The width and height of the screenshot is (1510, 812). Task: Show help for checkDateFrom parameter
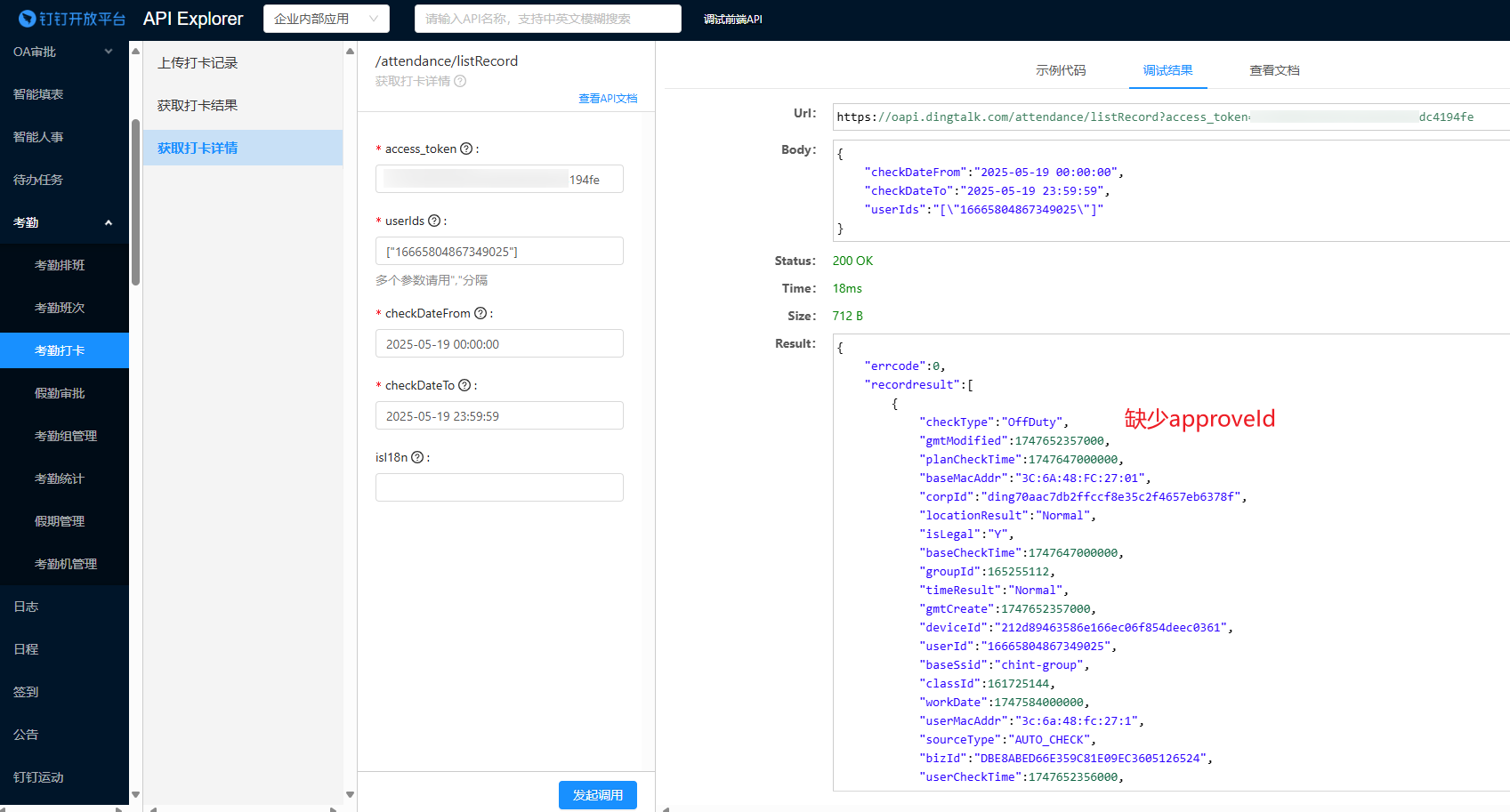click(480, 313)
